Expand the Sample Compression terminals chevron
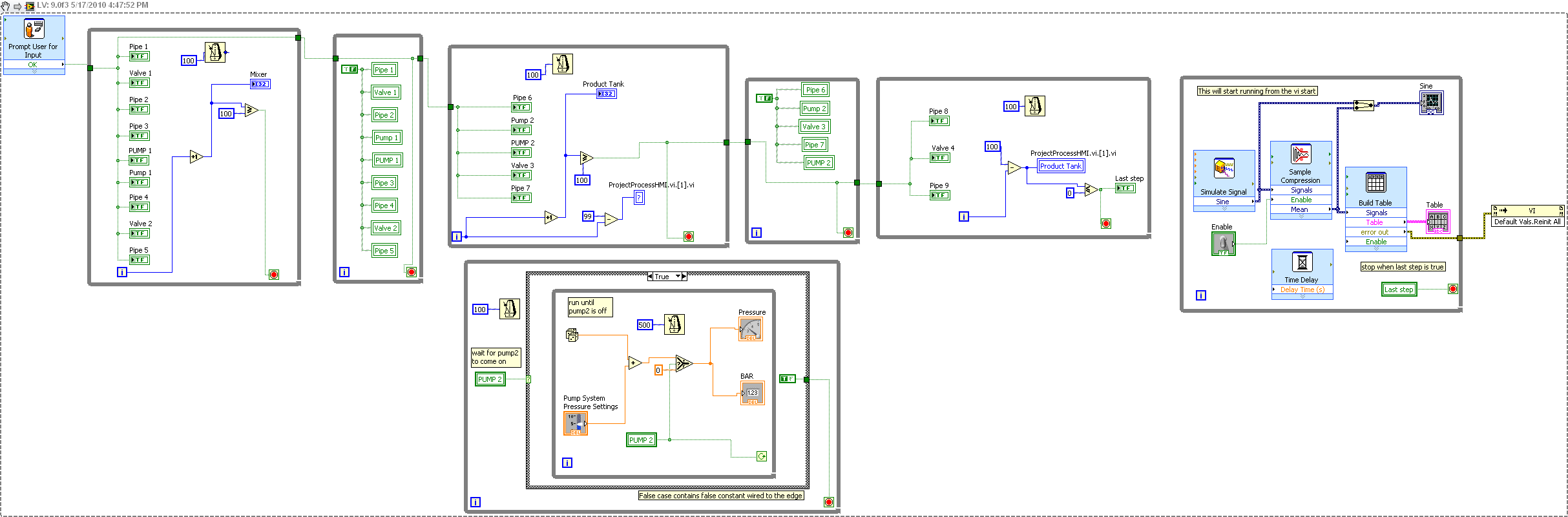This screenshot has width=1568, height=517. pos(1301,216)
